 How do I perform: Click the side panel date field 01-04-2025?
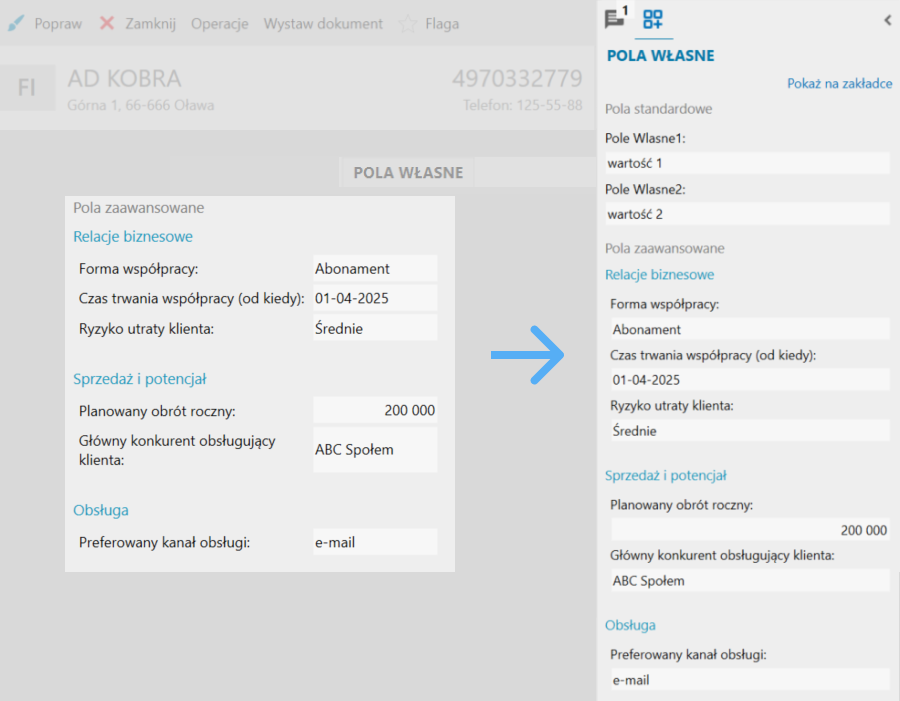tap(749, 380)
